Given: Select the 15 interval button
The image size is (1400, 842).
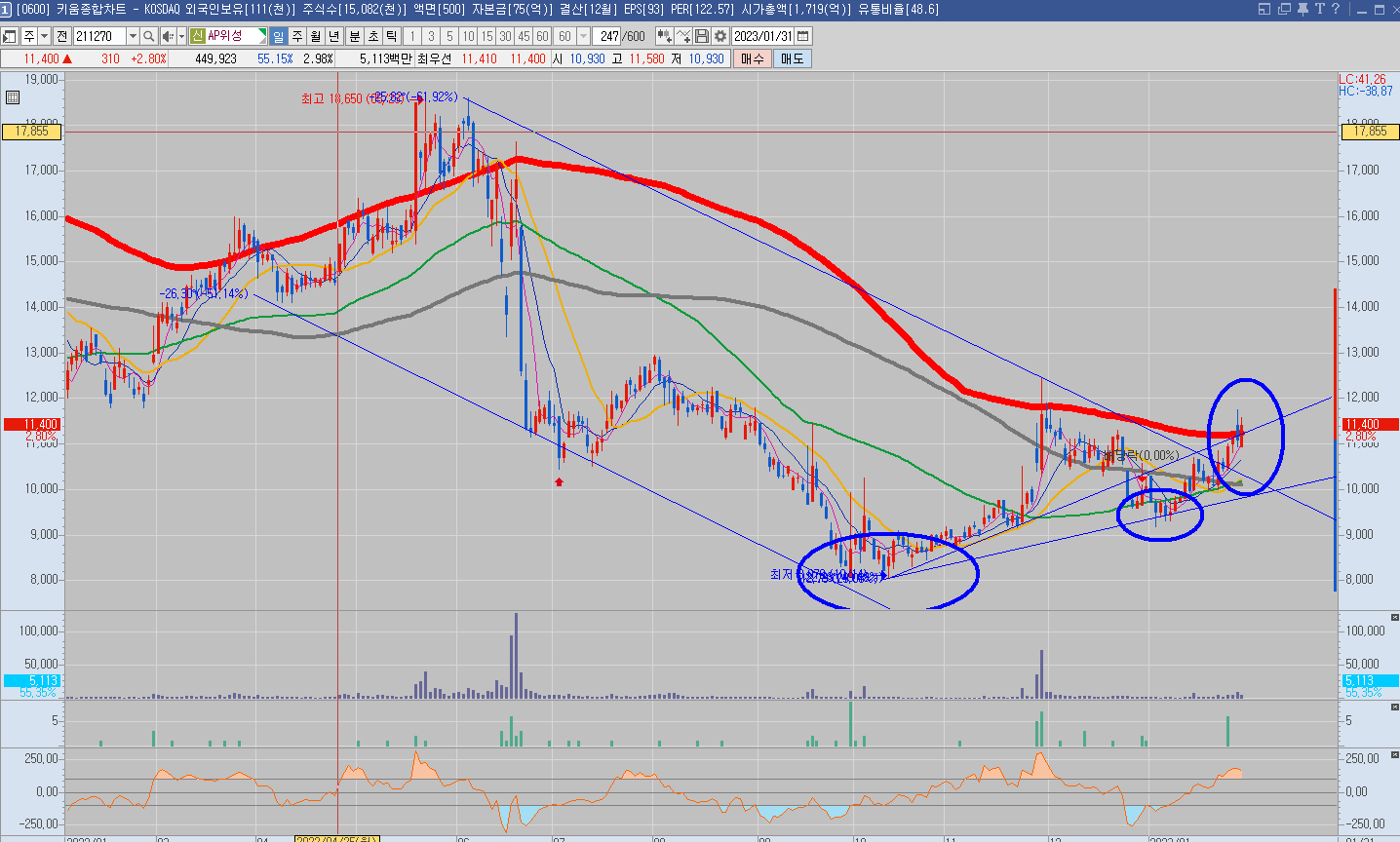Looking at the screenshot, I should pos(486,36).
